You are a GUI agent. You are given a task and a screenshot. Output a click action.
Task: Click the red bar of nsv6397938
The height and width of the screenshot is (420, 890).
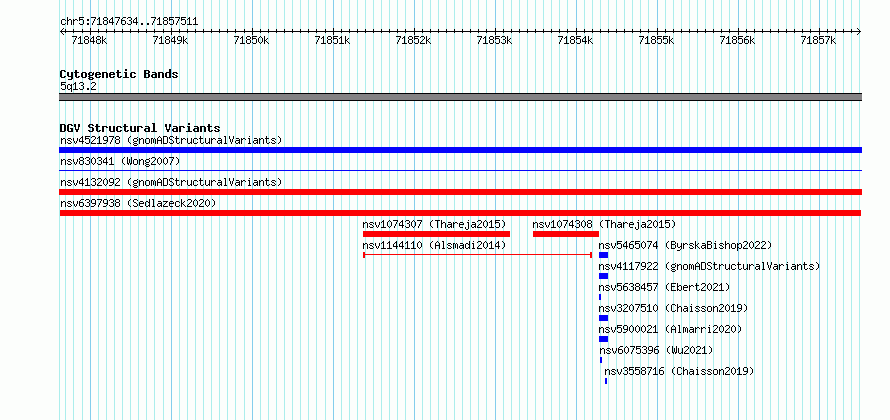tap(460, 213)
